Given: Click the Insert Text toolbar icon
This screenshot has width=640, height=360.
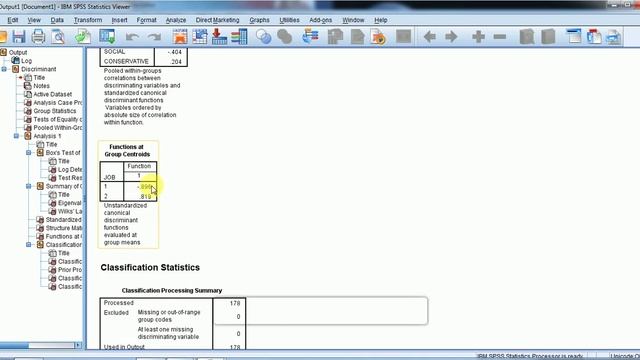Looking at the screenshot, I should 613,37.
